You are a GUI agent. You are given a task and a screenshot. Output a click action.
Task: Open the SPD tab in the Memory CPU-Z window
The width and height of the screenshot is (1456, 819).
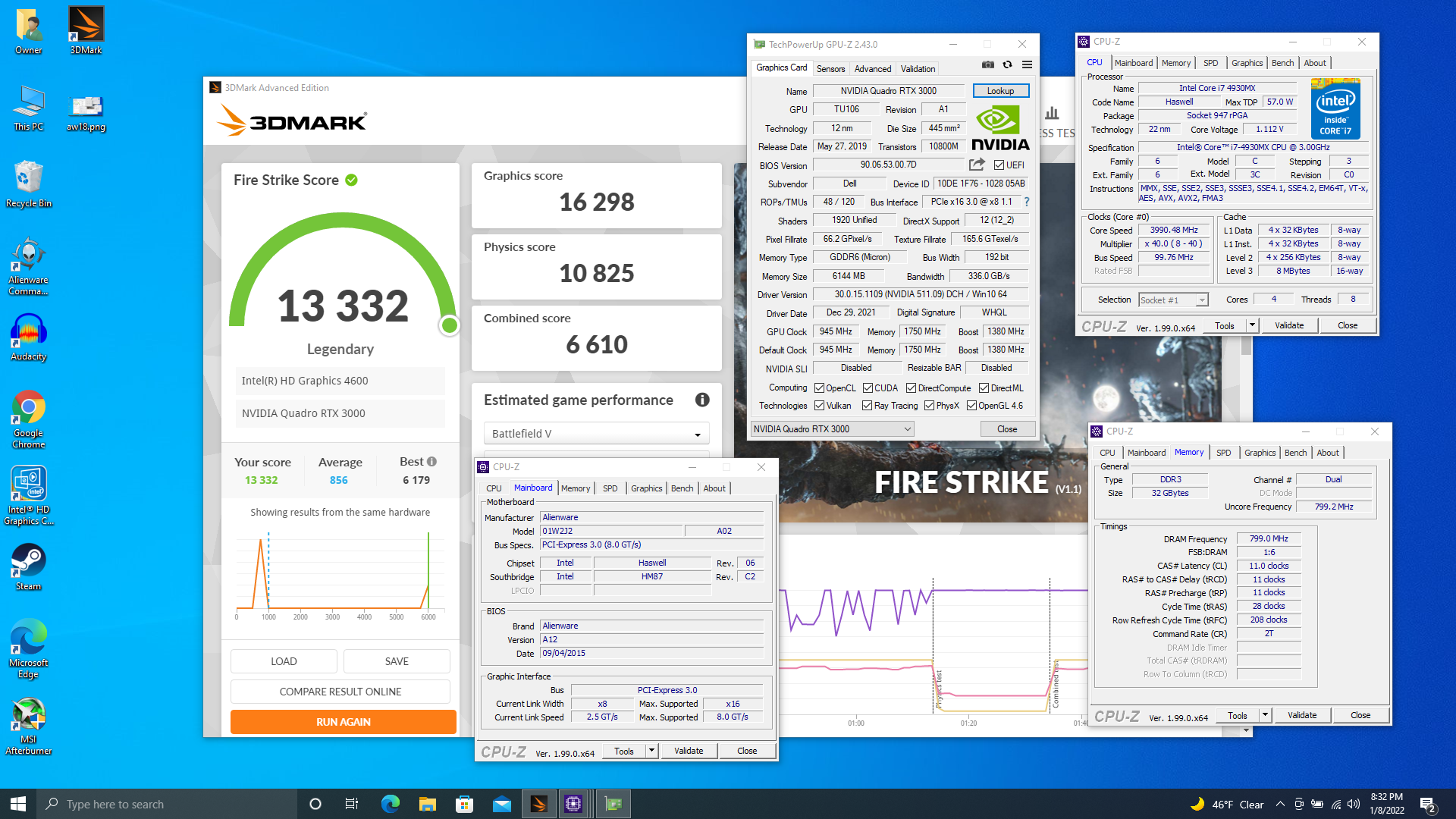click(x=1223, y=453)
